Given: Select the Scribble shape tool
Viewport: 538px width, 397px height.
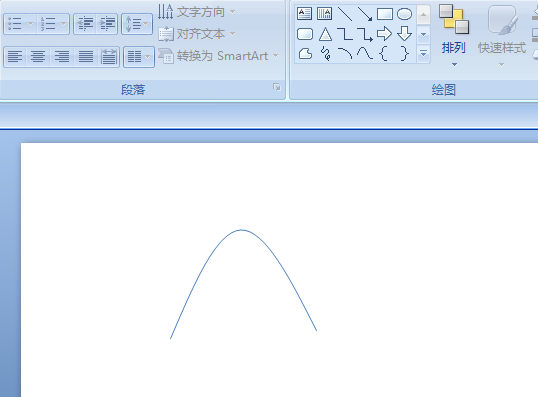Looking at the screenshot, I should click(325, 54).
